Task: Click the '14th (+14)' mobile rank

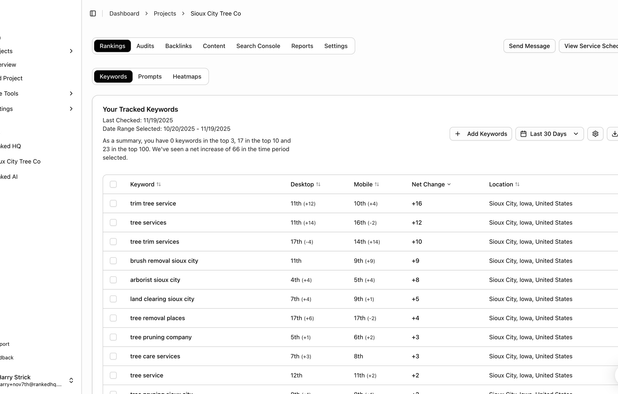Action: [x=367, y=242]
